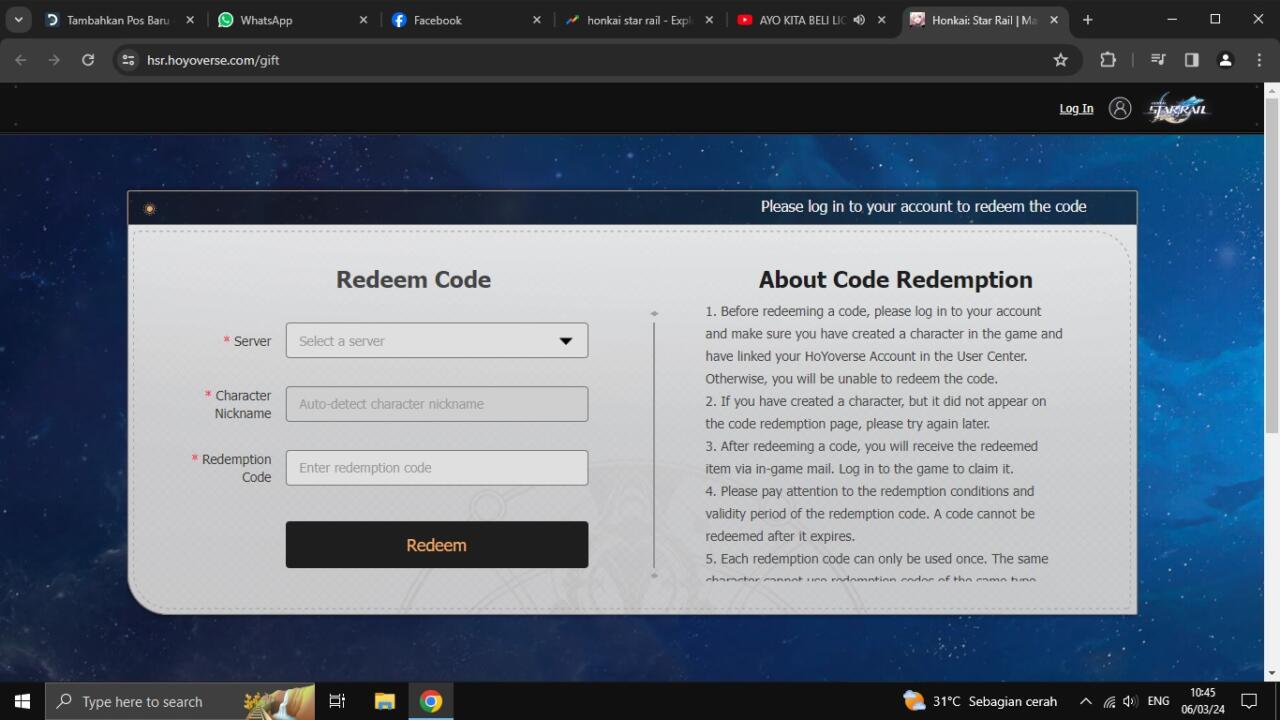Open the tab search dropdown

click(18, 20)
